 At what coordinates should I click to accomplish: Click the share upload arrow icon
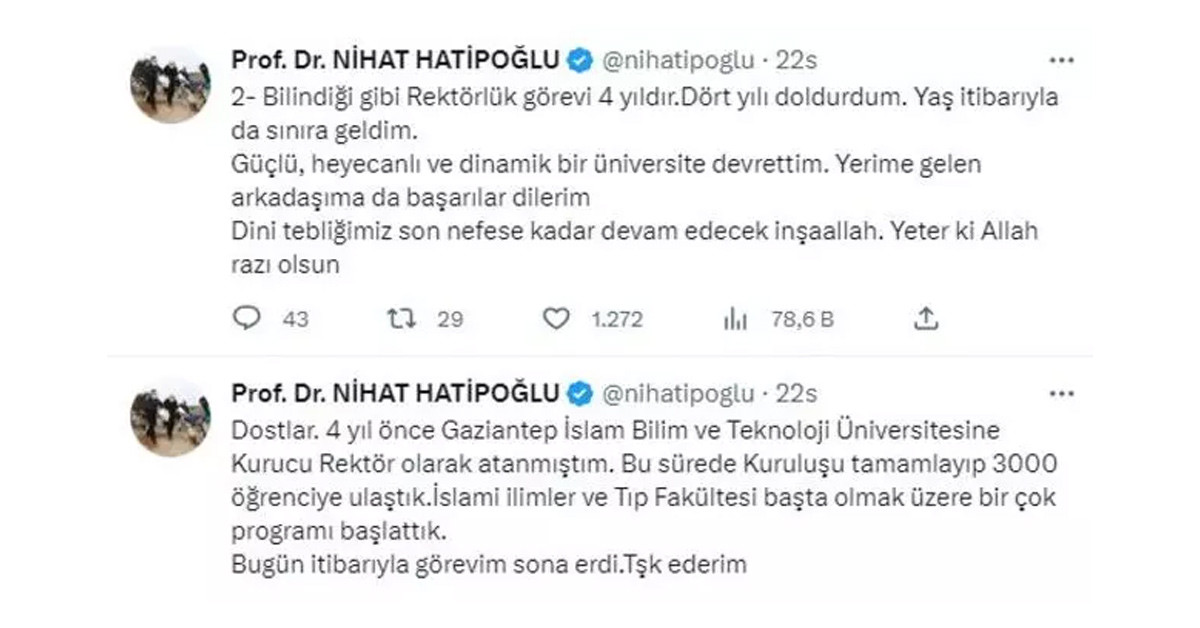coord(927,318)
